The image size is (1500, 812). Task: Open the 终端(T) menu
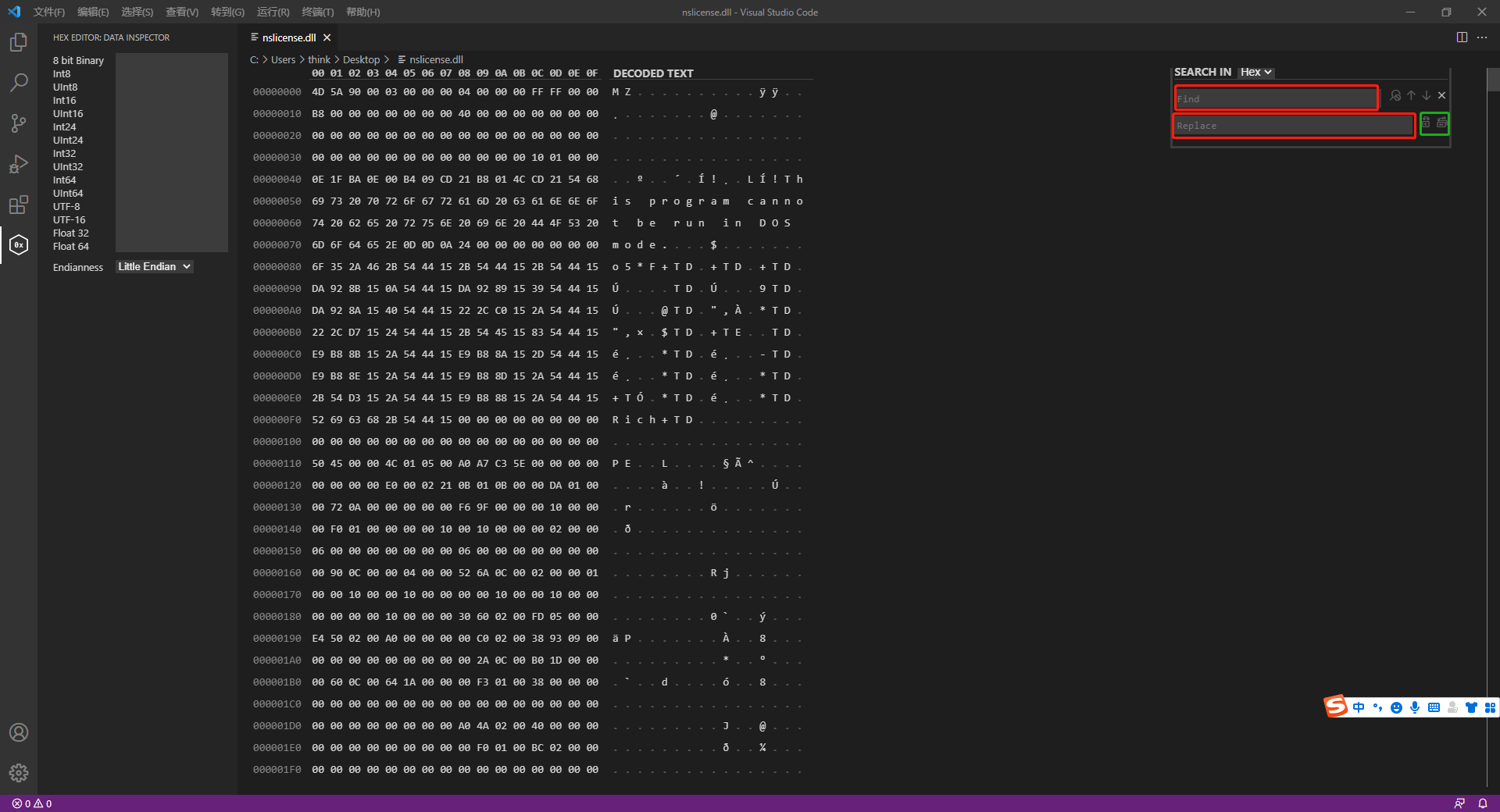point(317,12)
